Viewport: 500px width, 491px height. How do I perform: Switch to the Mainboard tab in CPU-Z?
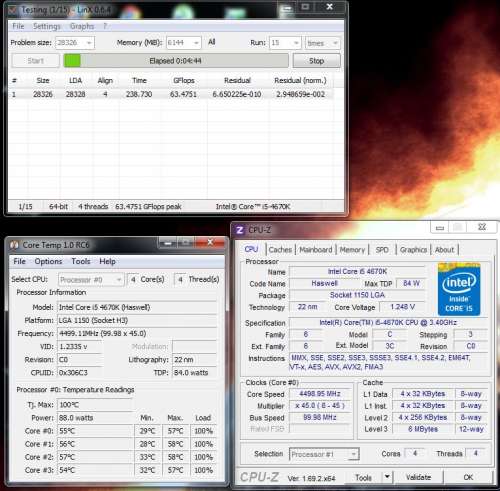(316, 250)
